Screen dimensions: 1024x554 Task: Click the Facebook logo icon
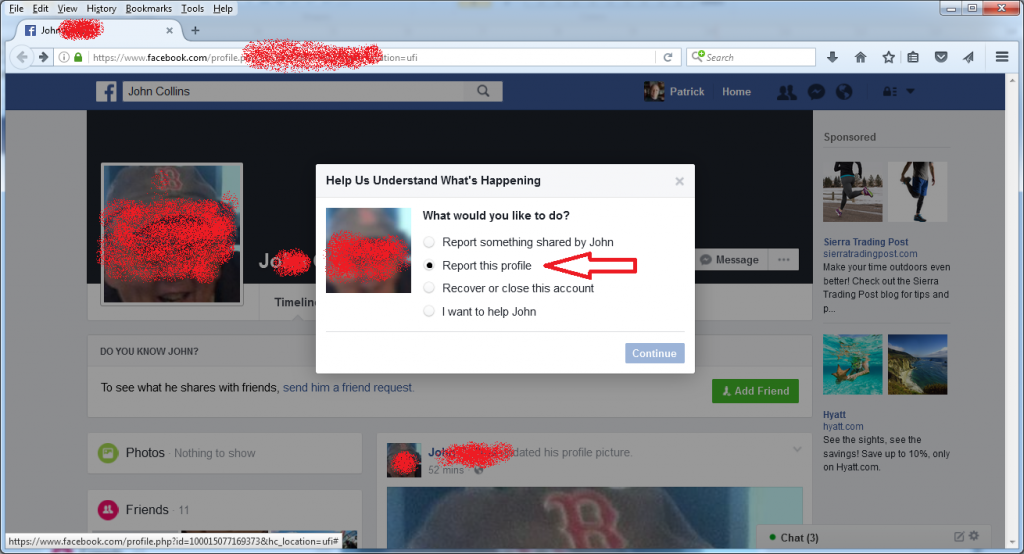pos(106,91)
